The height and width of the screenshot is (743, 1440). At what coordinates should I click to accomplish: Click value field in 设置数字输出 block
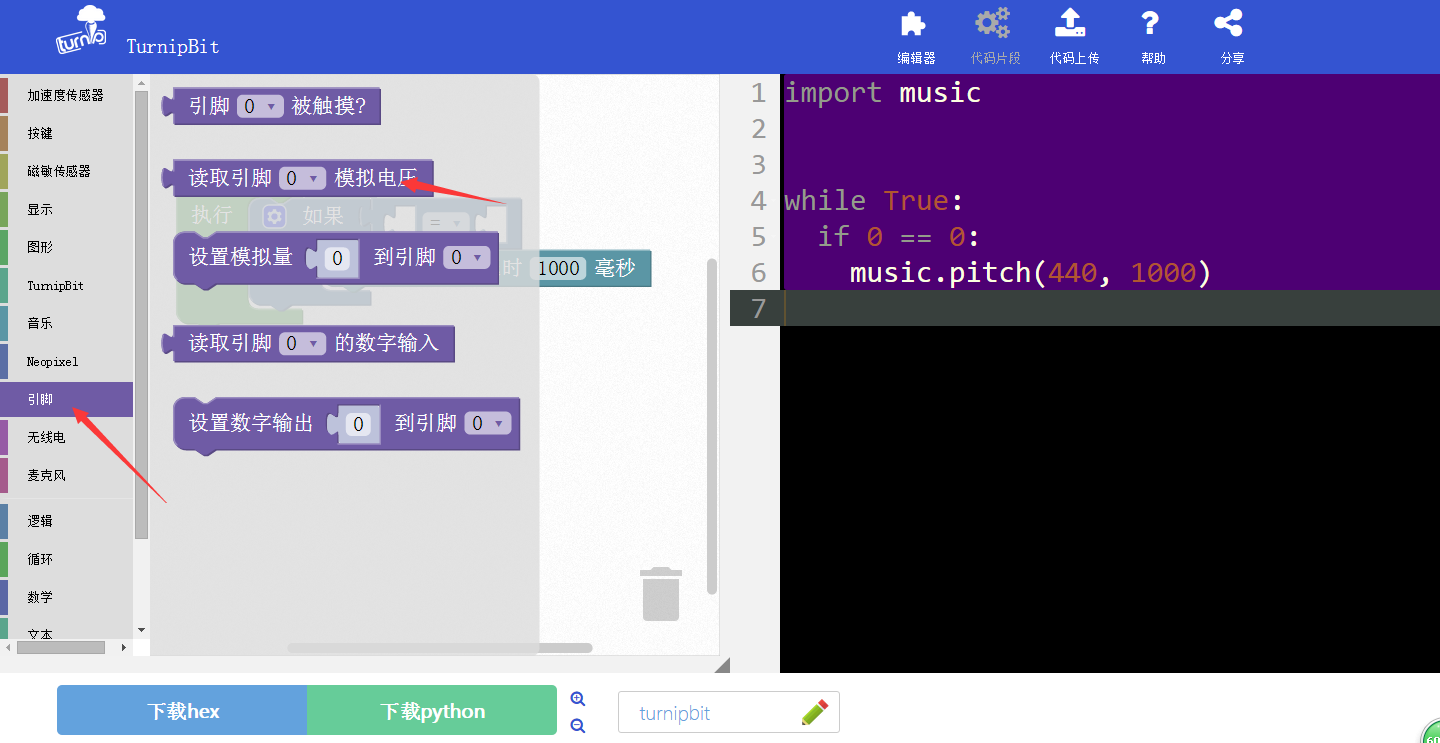tap(359, 425)
